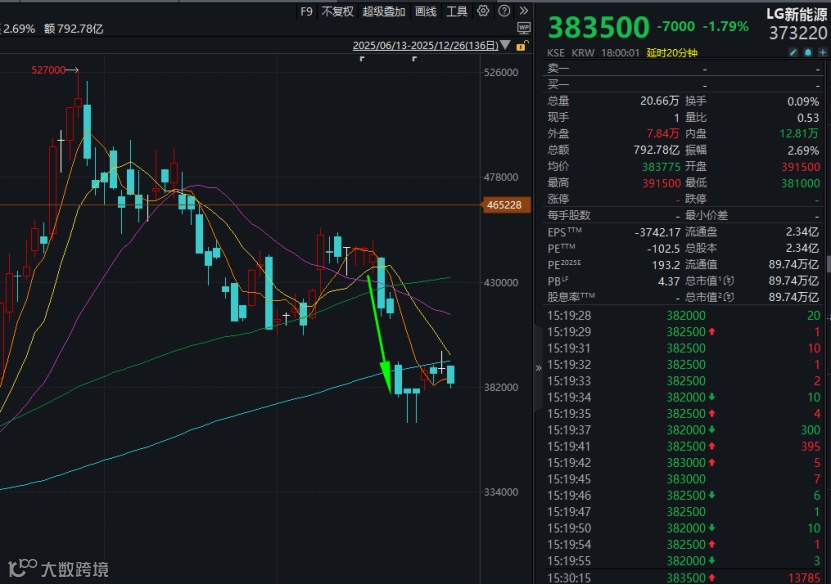Click info icon beside 总市值1
The image size is (831, 585).
pos(730,281)
